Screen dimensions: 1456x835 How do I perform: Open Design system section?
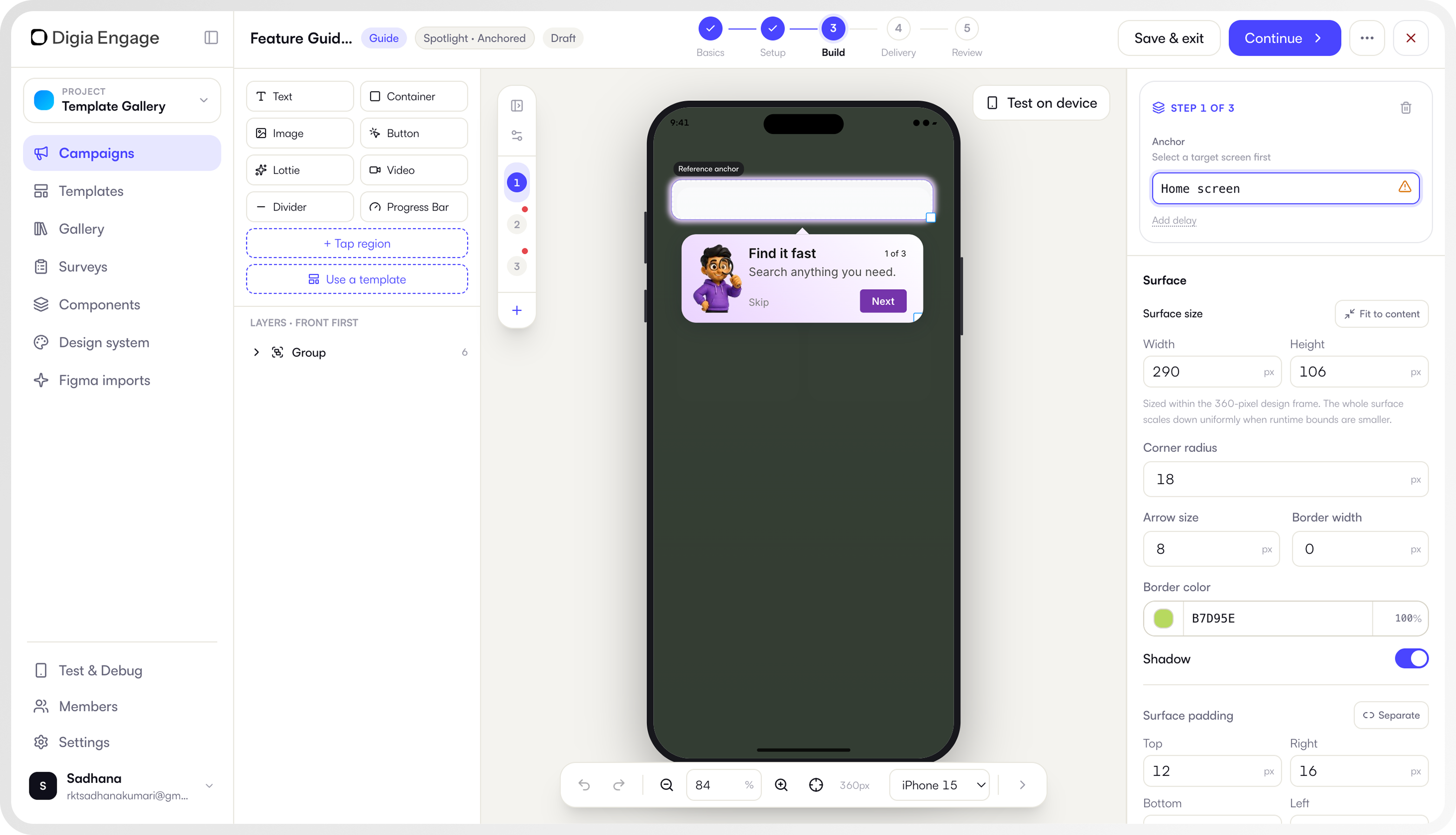pyautogui.click(x=122, y=342)
